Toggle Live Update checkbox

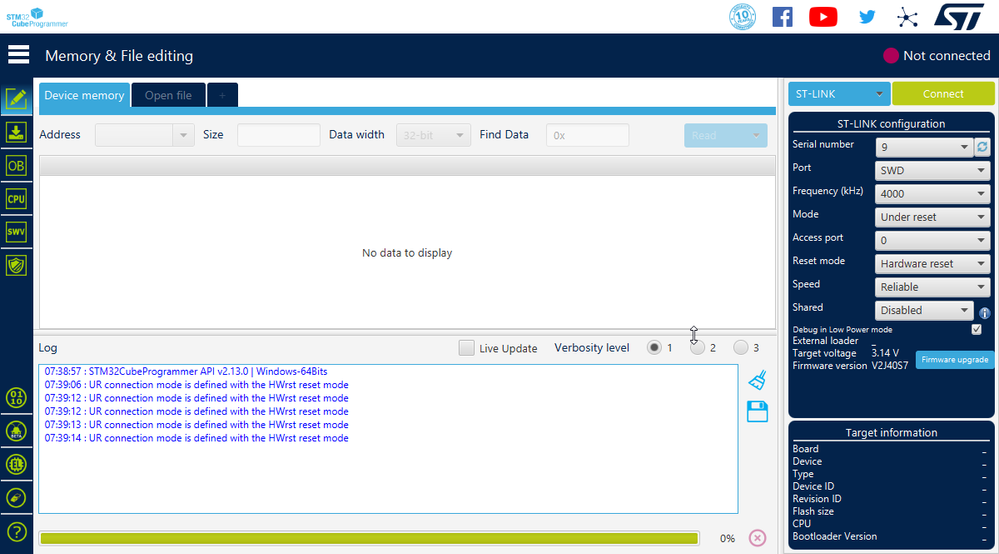tap(466, 348)
